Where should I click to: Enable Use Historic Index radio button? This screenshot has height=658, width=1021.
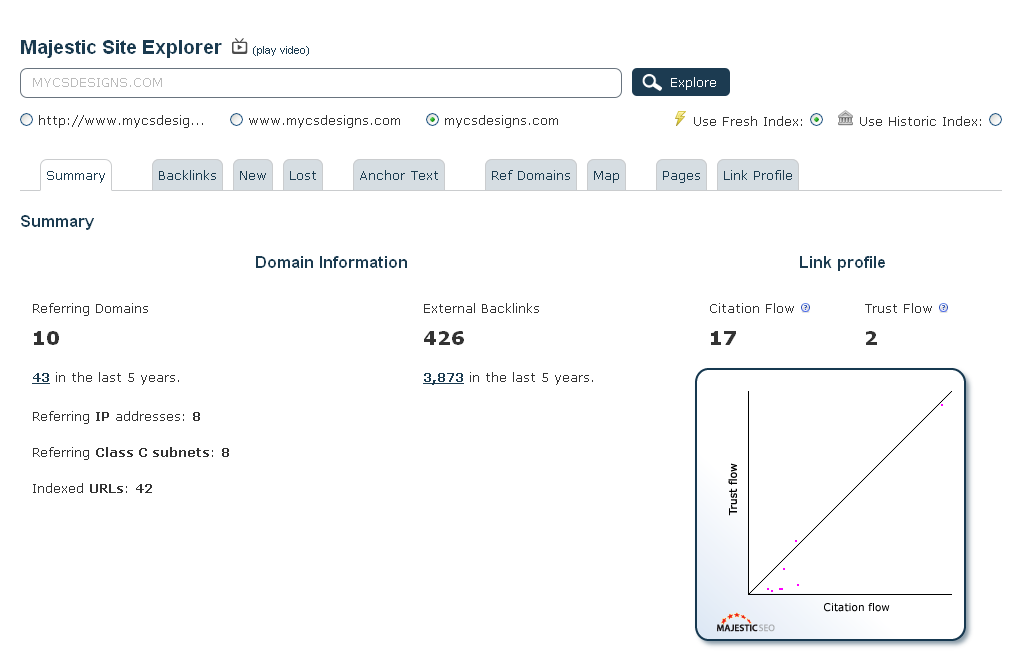pyautogui.click(x=996, y=120)
